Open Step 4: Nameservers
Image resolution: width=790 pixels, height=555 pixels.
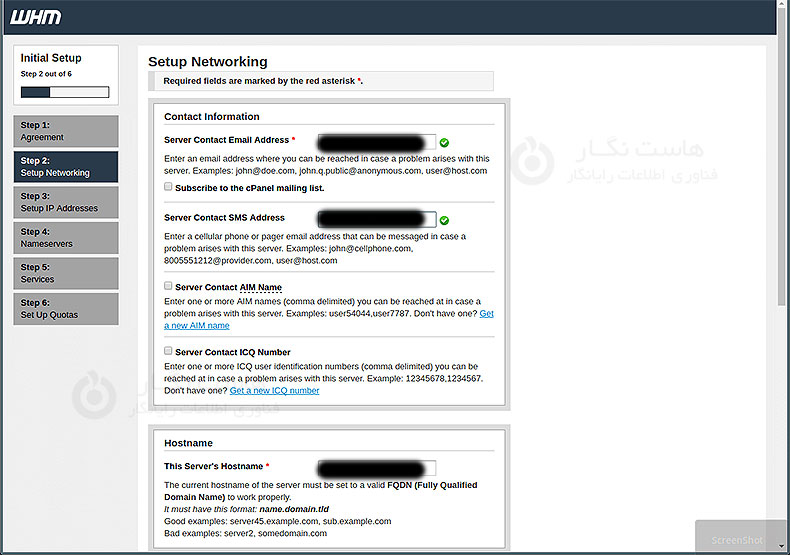[x=66, y=238]
